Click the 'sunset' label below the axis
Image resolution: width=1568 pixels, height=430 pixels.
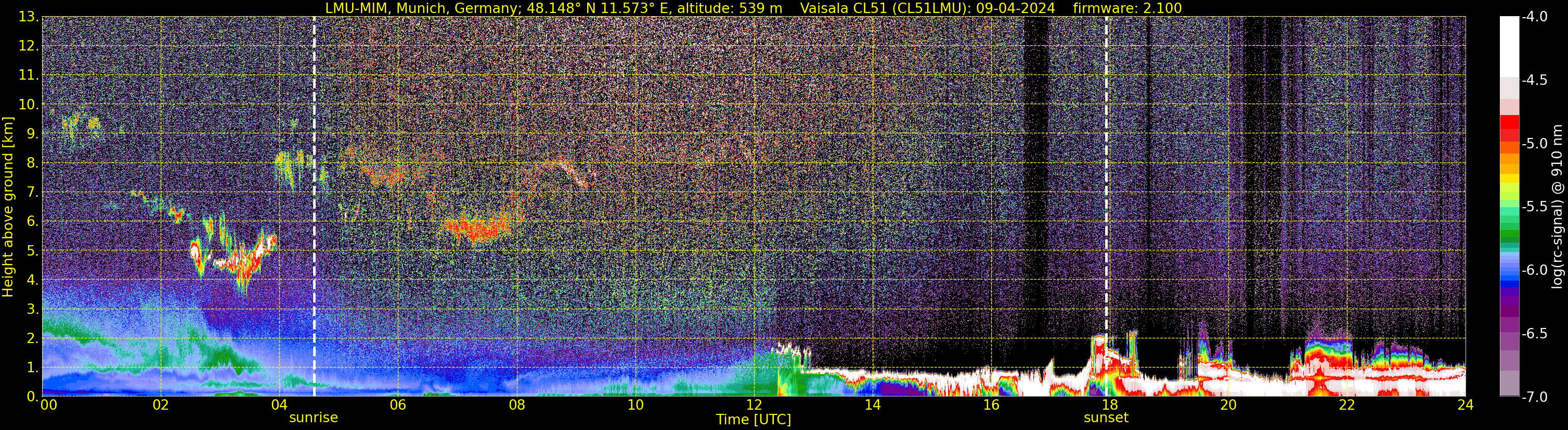pyautogui.click(x=1106, y=417)
